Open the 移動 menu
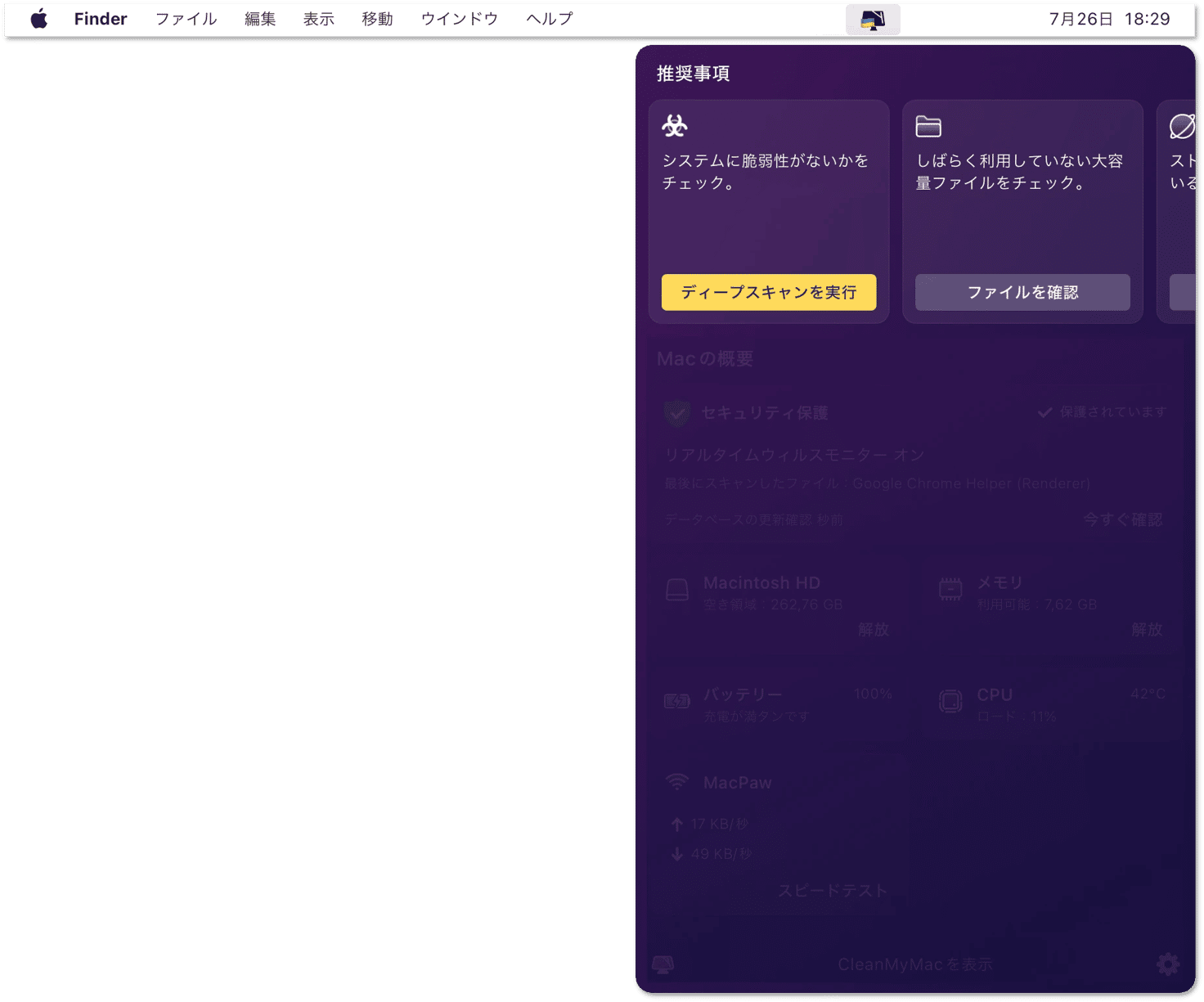 pos(378,19)
